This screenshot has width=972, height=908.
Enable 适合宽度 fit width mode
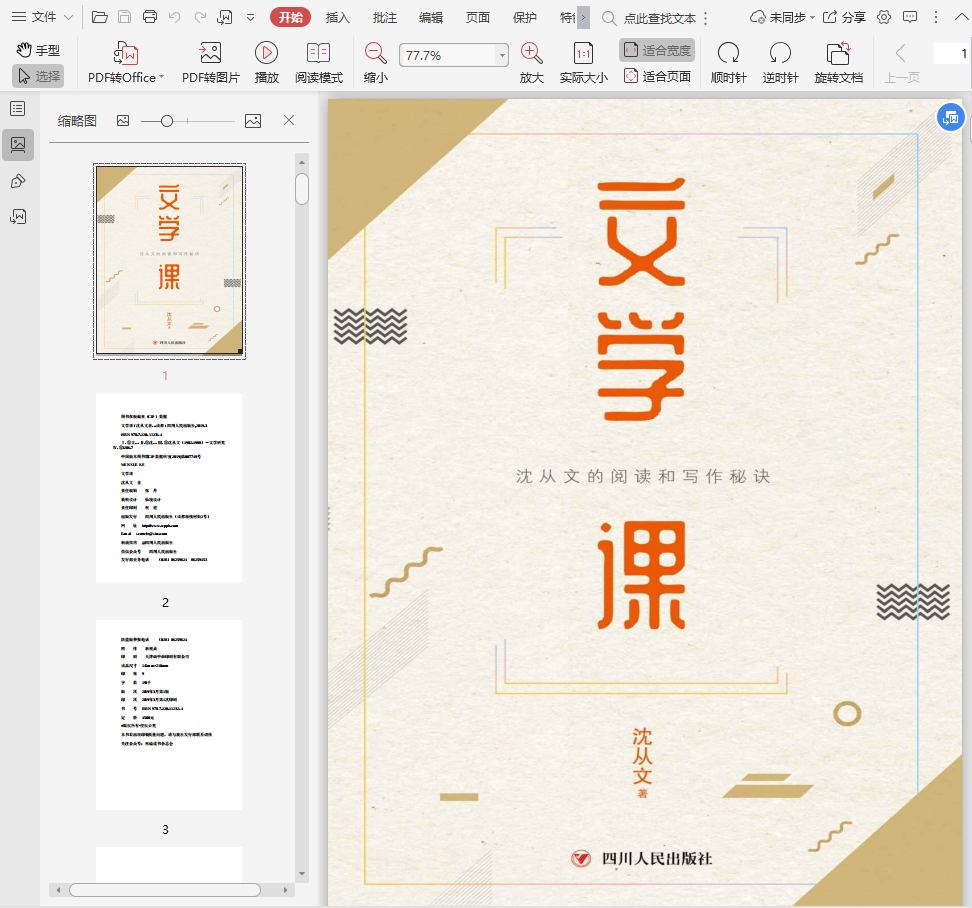click(657, 50)
